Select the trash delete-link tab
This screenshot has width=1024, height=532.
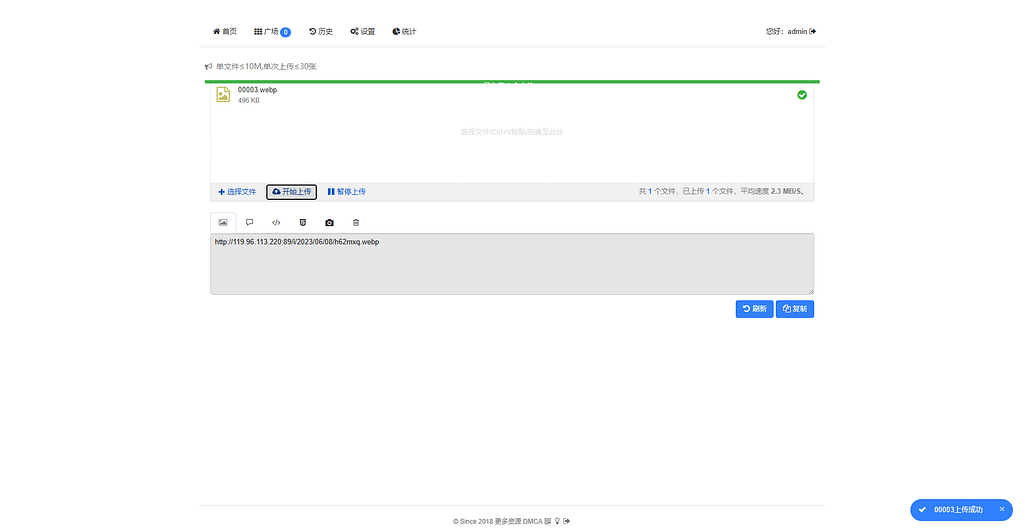356,223
